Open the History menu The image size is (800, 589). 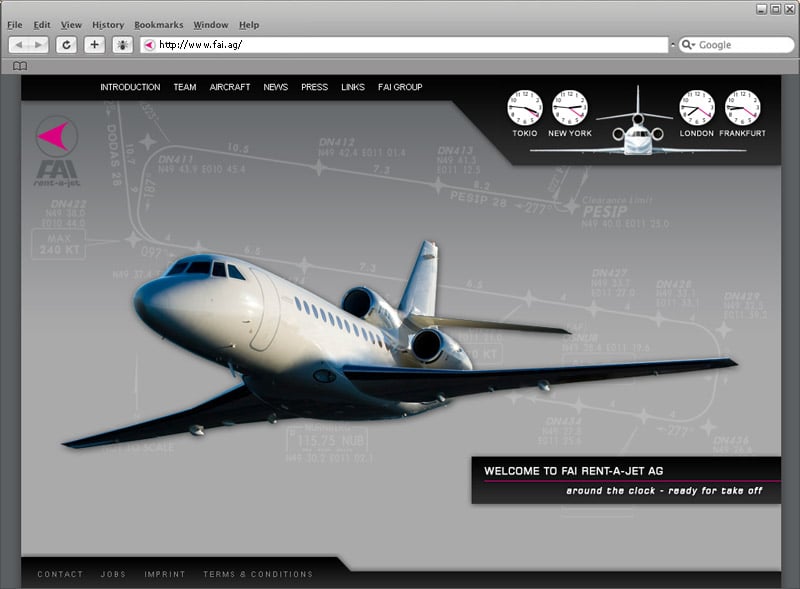(108, 25)
